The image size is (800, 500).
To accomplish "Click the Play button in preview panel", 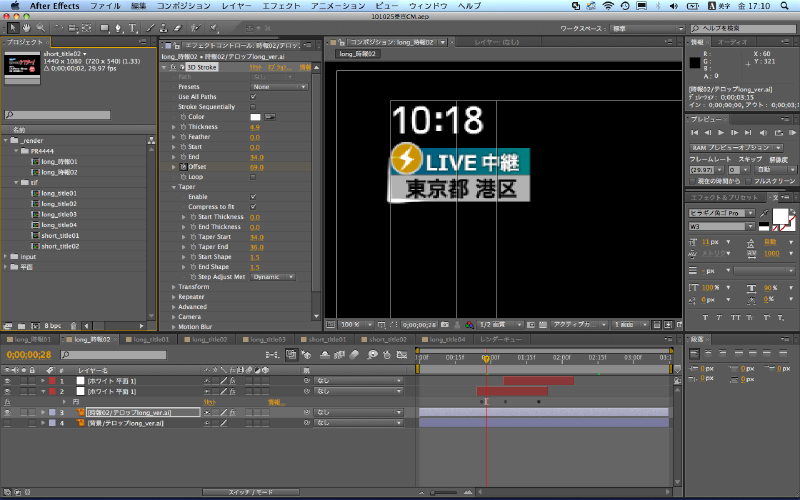I will point(721,132).
